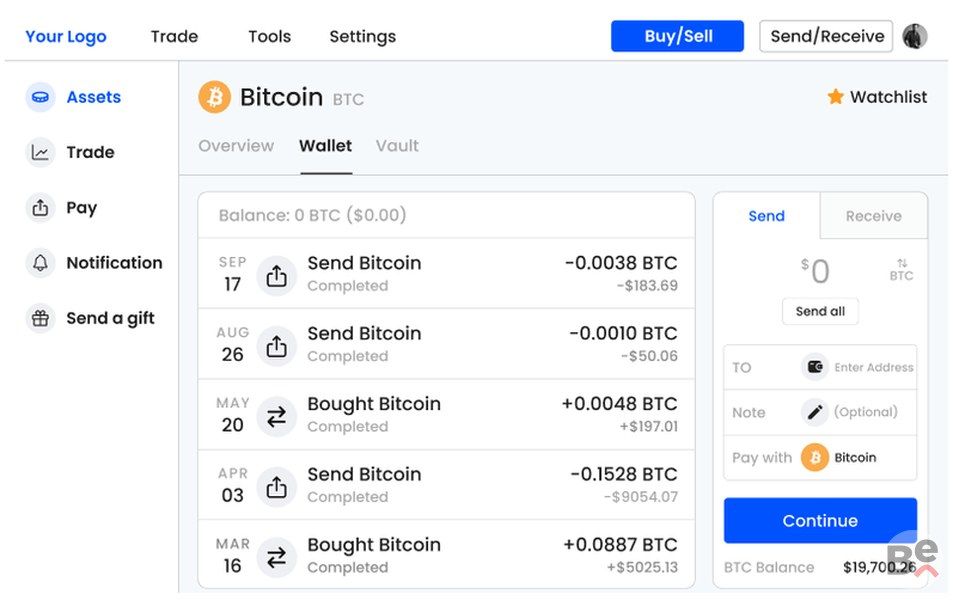This screenshot has height=600, width=953.
Task: Click the orange Bitcoin logo beside the heading
Action: 214,97
